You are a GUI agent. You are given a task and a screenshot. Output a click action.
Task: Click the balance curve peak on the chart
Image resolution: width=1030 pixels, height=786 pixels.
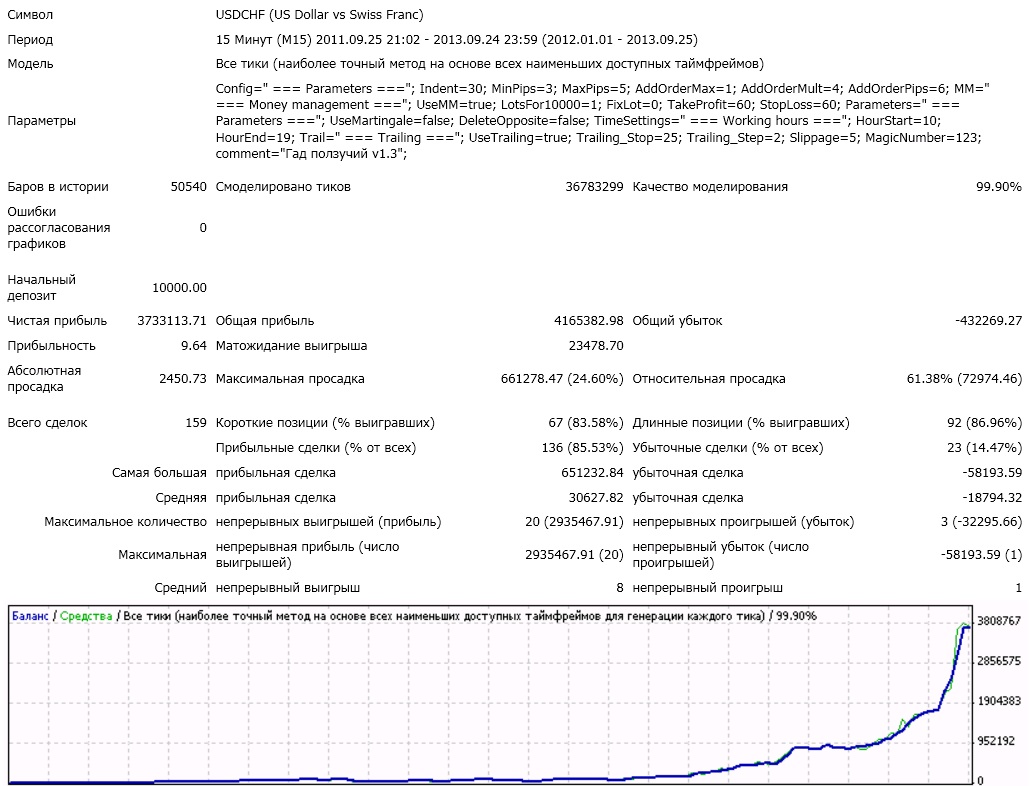pos(964,628)
